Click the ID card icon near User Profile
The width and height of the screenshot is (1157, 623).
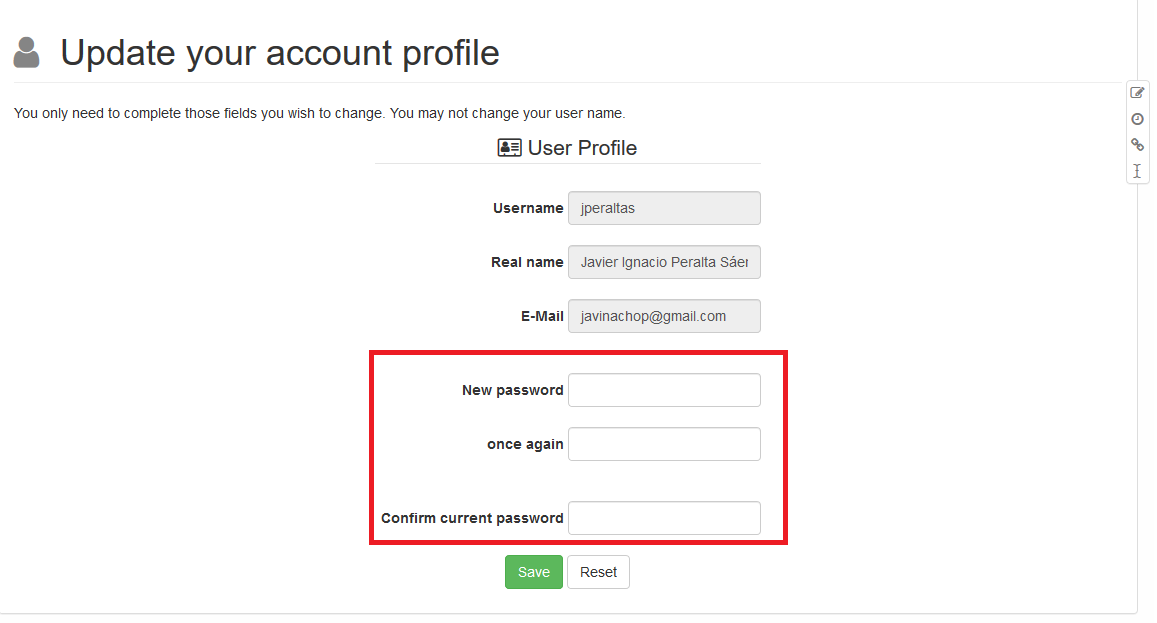click(x=509, y=148)
